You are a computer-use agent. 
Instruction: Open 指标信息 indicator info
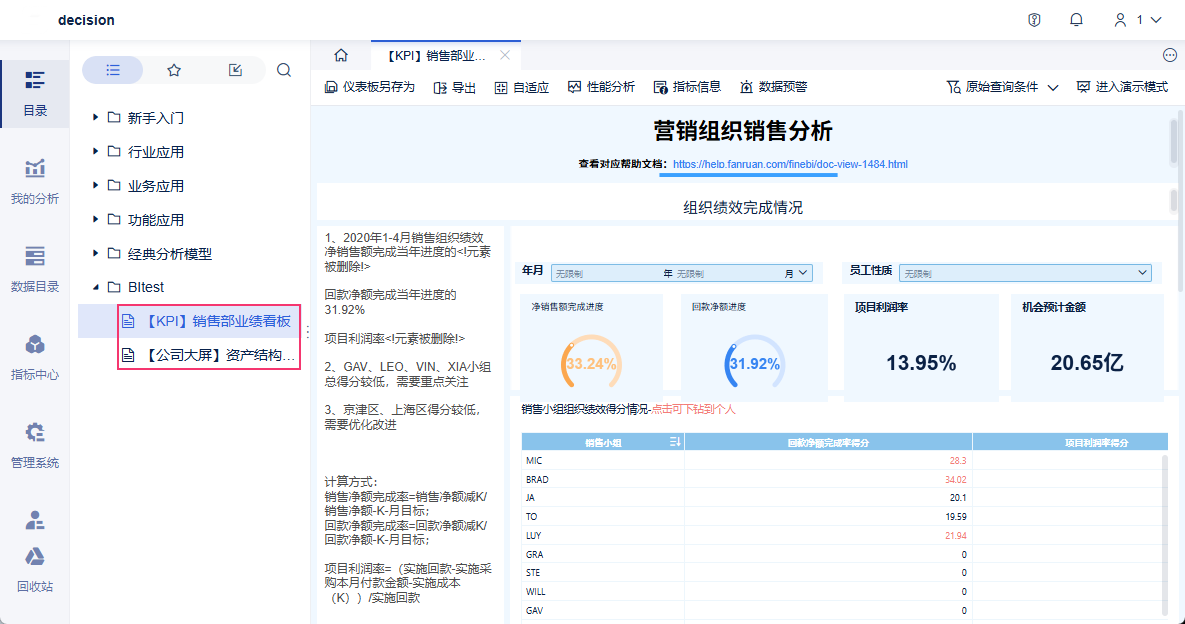pyautogui.click(x=688, y=87)
